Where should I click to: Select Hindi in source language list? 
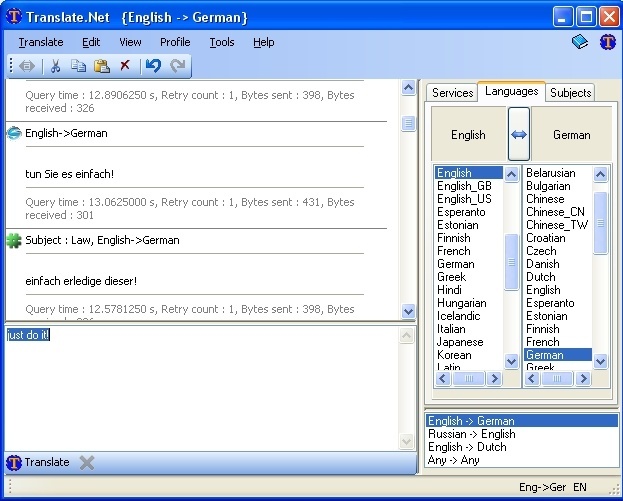tap(469, 290)
